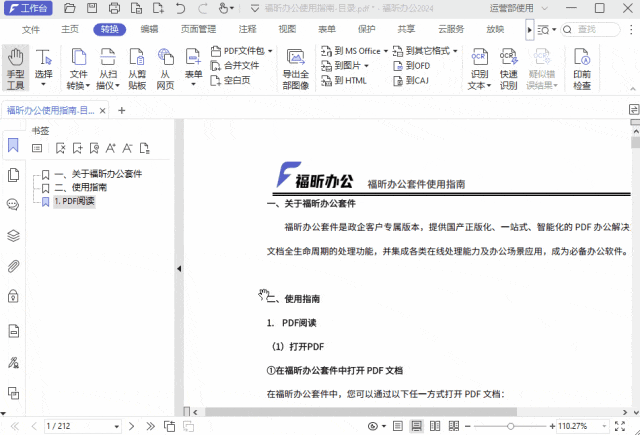Click the 到CAJ export button

click(x=411, y=80)
